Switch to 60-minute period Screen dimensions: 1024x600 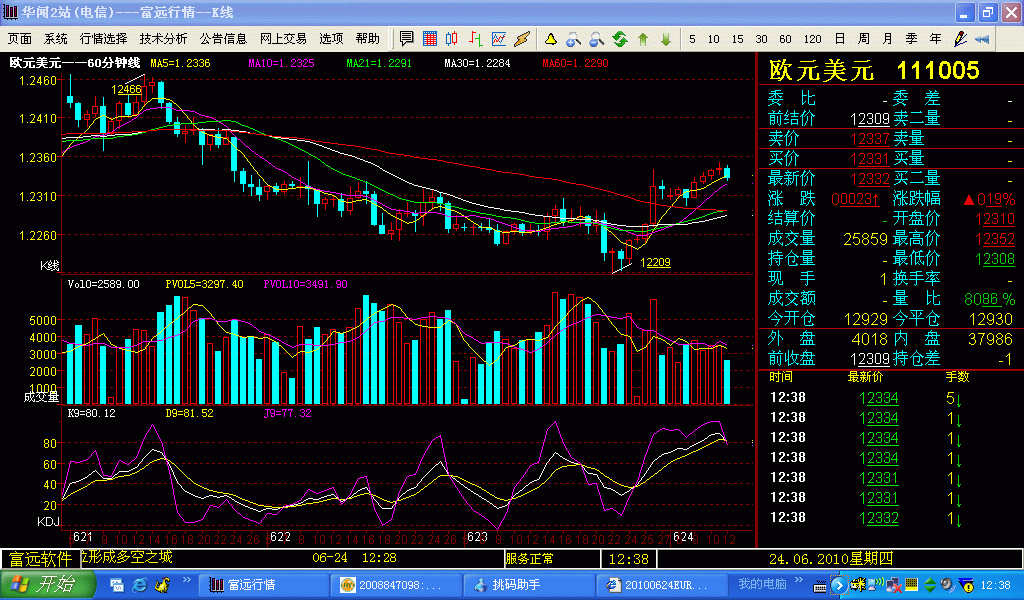(x=786, y=39)
